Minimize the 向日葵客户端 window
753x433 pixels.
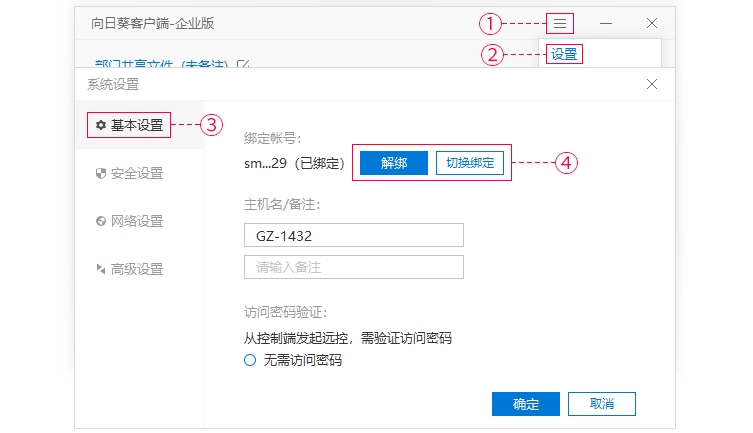[x=606, y=22]
